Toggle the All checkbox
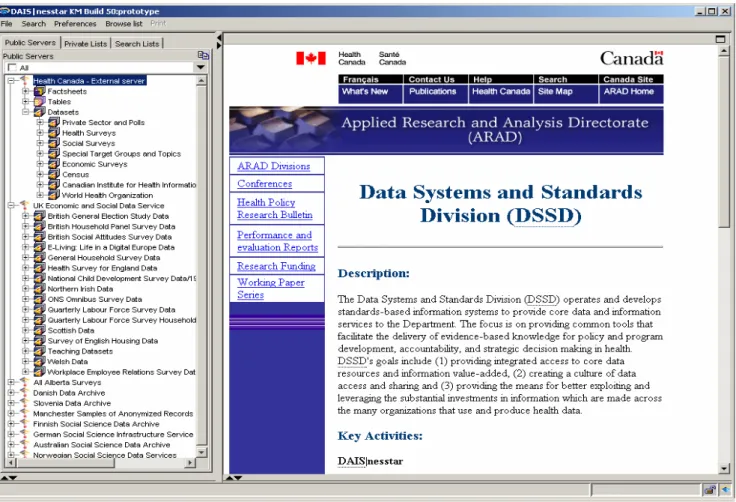Screen dimensions: 736x502 tap(12, 67)
